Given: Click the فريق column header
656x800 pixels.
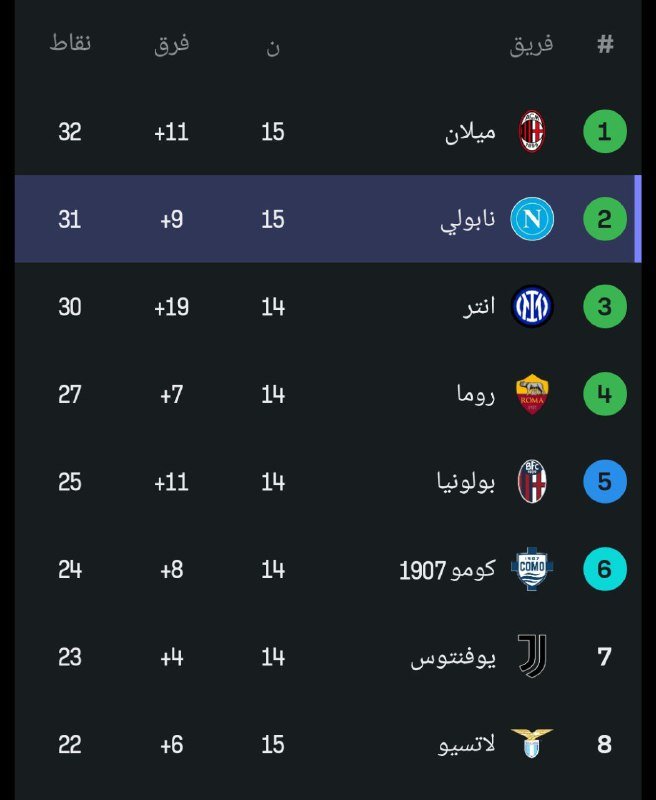Looking at the screenshot, I should 532,44.
